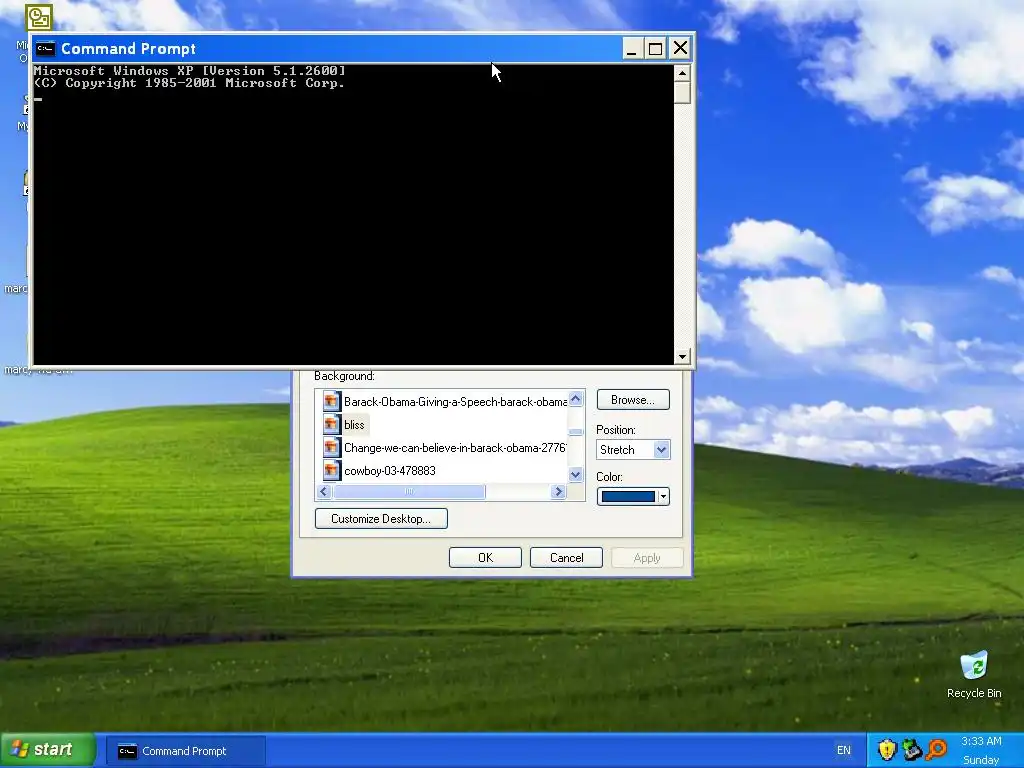Click the yellow security shield tray icon
The width and height of the screenshot is (1024, 768).
coord(887,750)
